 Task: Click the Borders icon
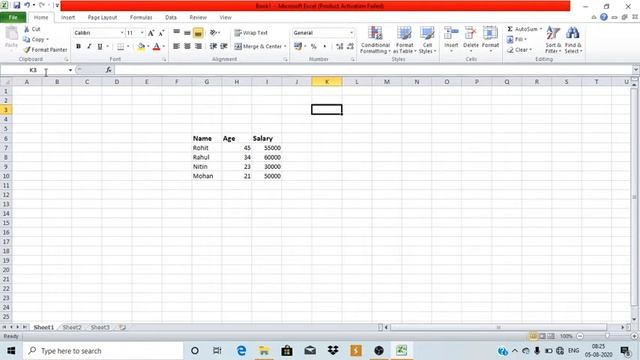[120, 47]
